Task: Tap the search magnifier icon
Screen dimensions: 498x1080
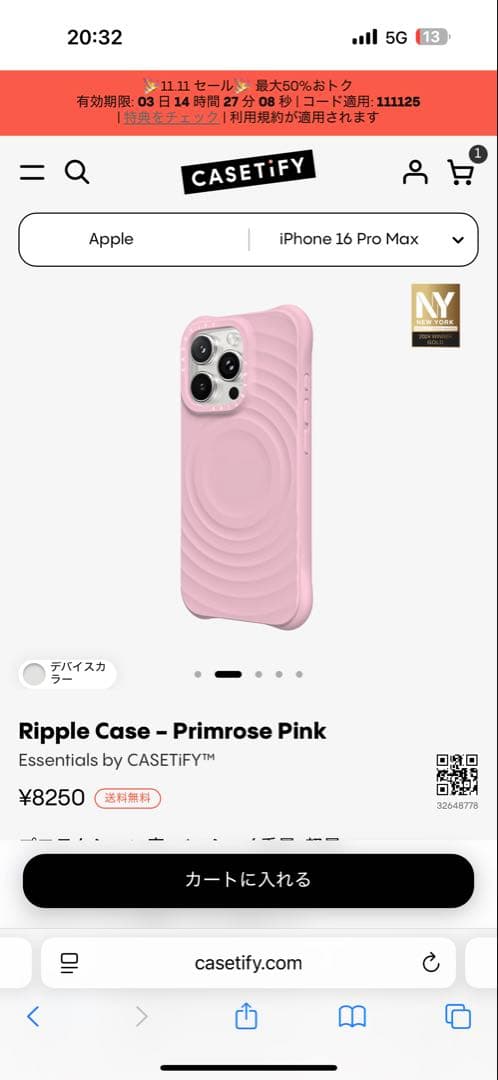Action: [x=77, y=172]
